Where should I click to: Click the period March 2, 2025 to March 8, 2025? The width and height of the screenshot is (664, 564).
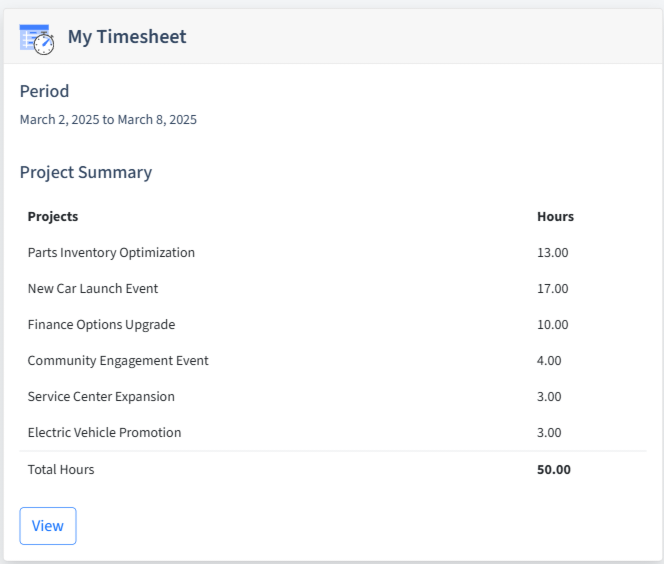108,120
